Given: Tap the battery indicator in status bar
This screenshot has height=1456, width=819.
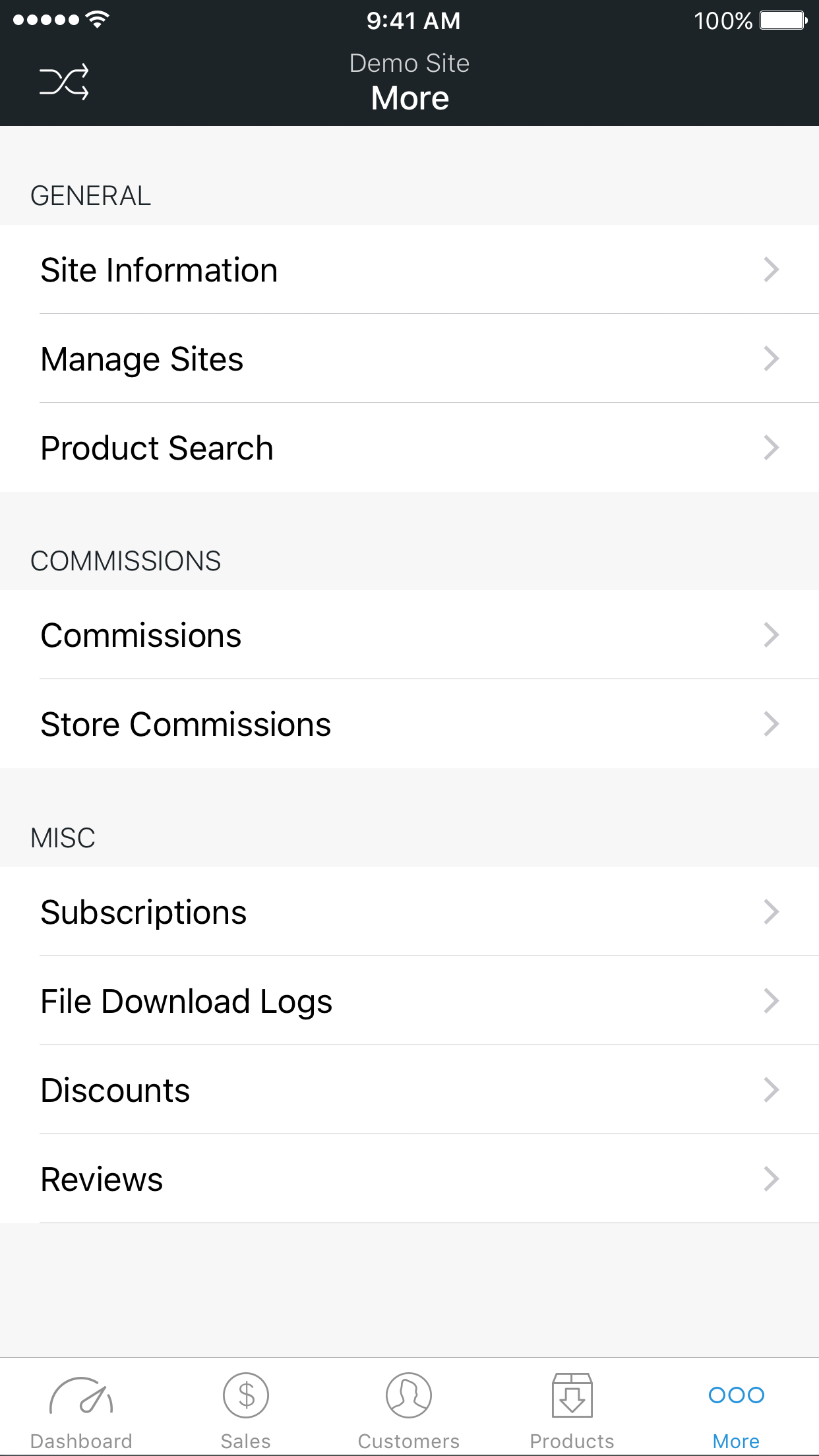Looking at the screenshot, I should point(783,20).
